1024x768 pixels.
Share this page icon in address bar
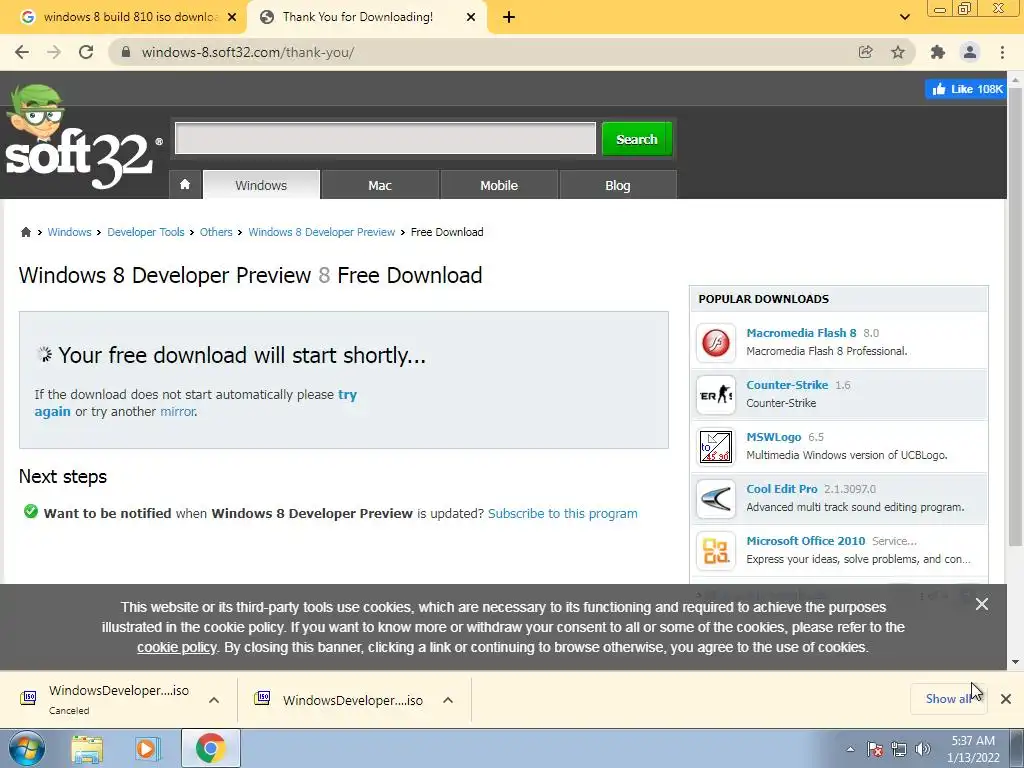(x=865, y=52)
